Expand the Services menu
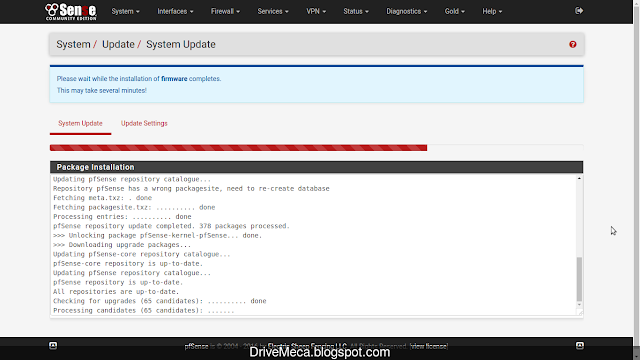Screen dimensions: 640x360 click(x=273, y=11)
